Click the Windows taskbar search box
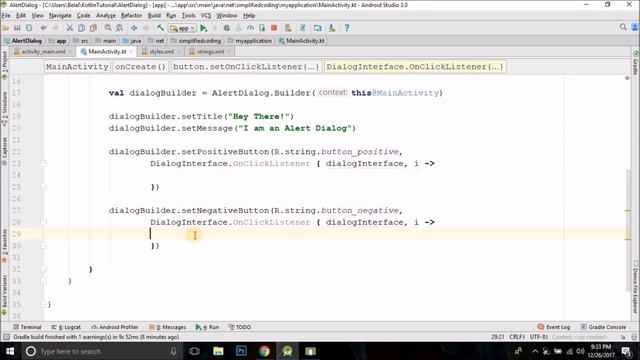Viewport: 640px width, 360px height. tap(101, 351)
